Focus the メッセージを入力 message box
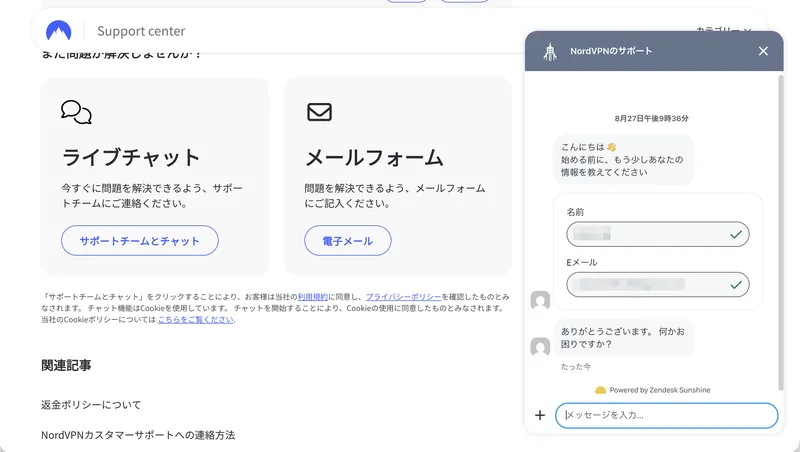Viewport: 800px width, 452px height. [666, 415]
